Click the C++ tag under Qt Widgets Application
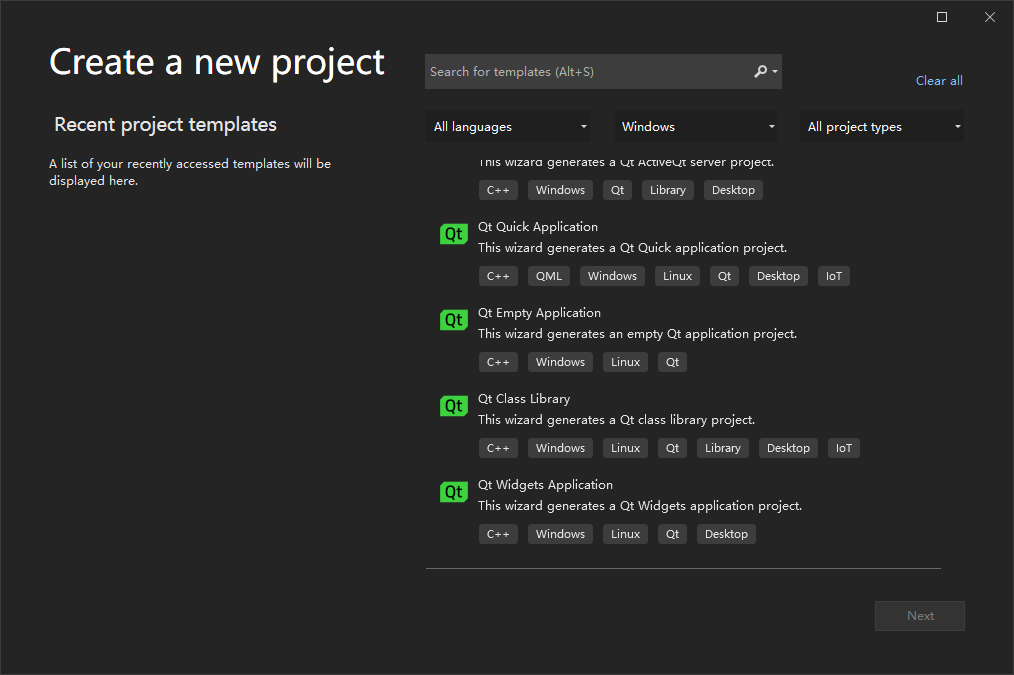Screen dimensions: 1014x675 pos(498,534)
